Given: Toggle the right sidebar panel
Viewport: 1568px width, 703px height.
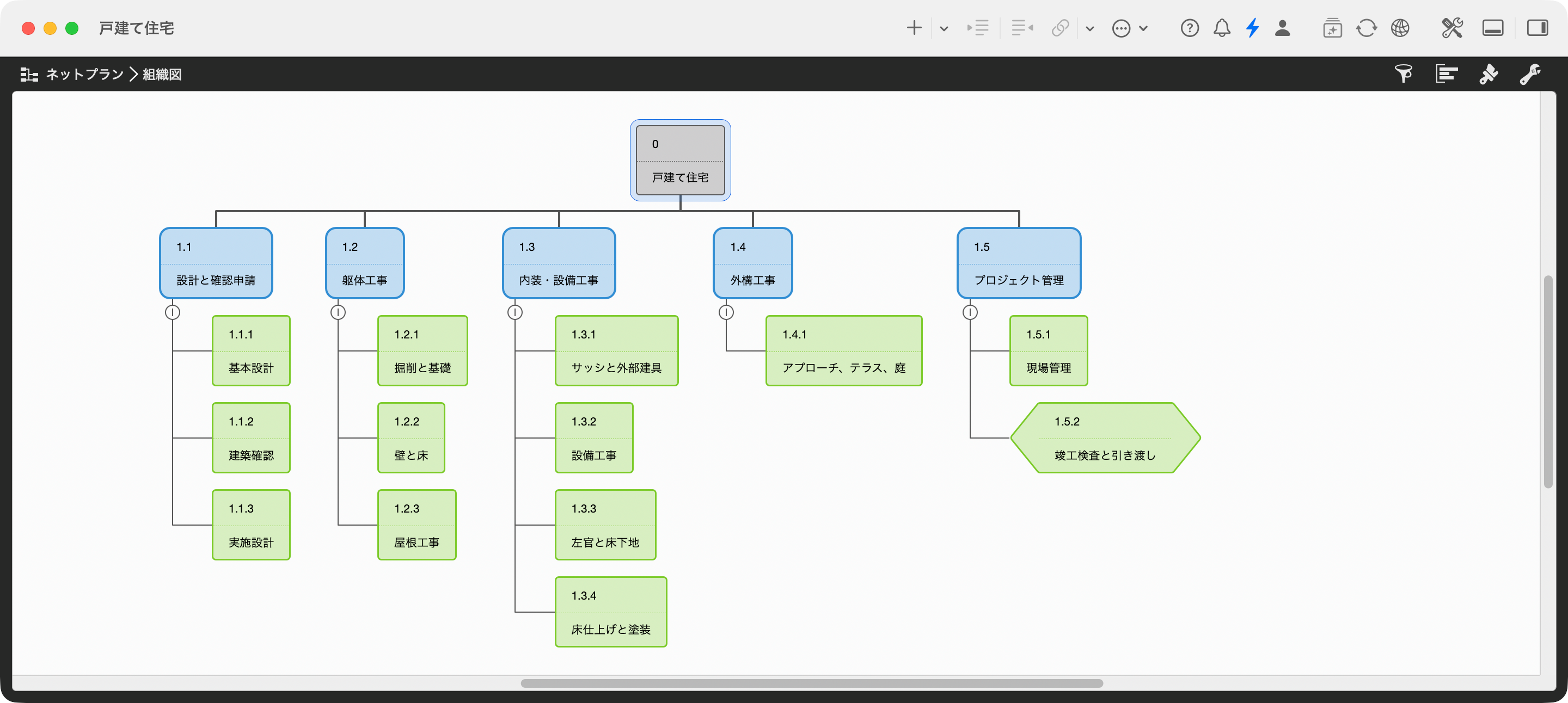Looking at the screenshot, I should pos(1537,28).
